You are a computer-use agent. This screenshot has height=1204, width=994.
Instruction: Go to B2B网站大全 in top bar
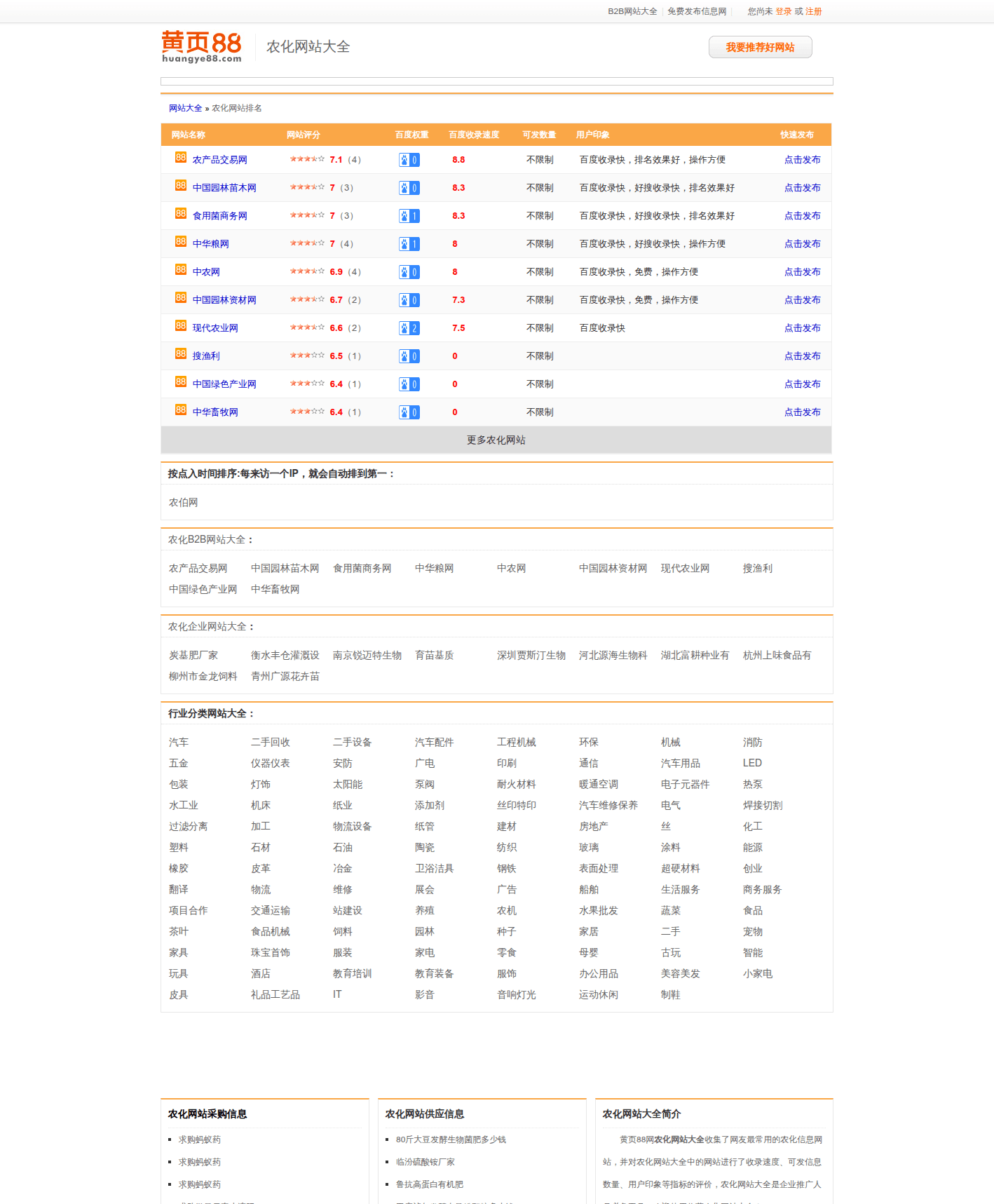(x=632, y=11)
